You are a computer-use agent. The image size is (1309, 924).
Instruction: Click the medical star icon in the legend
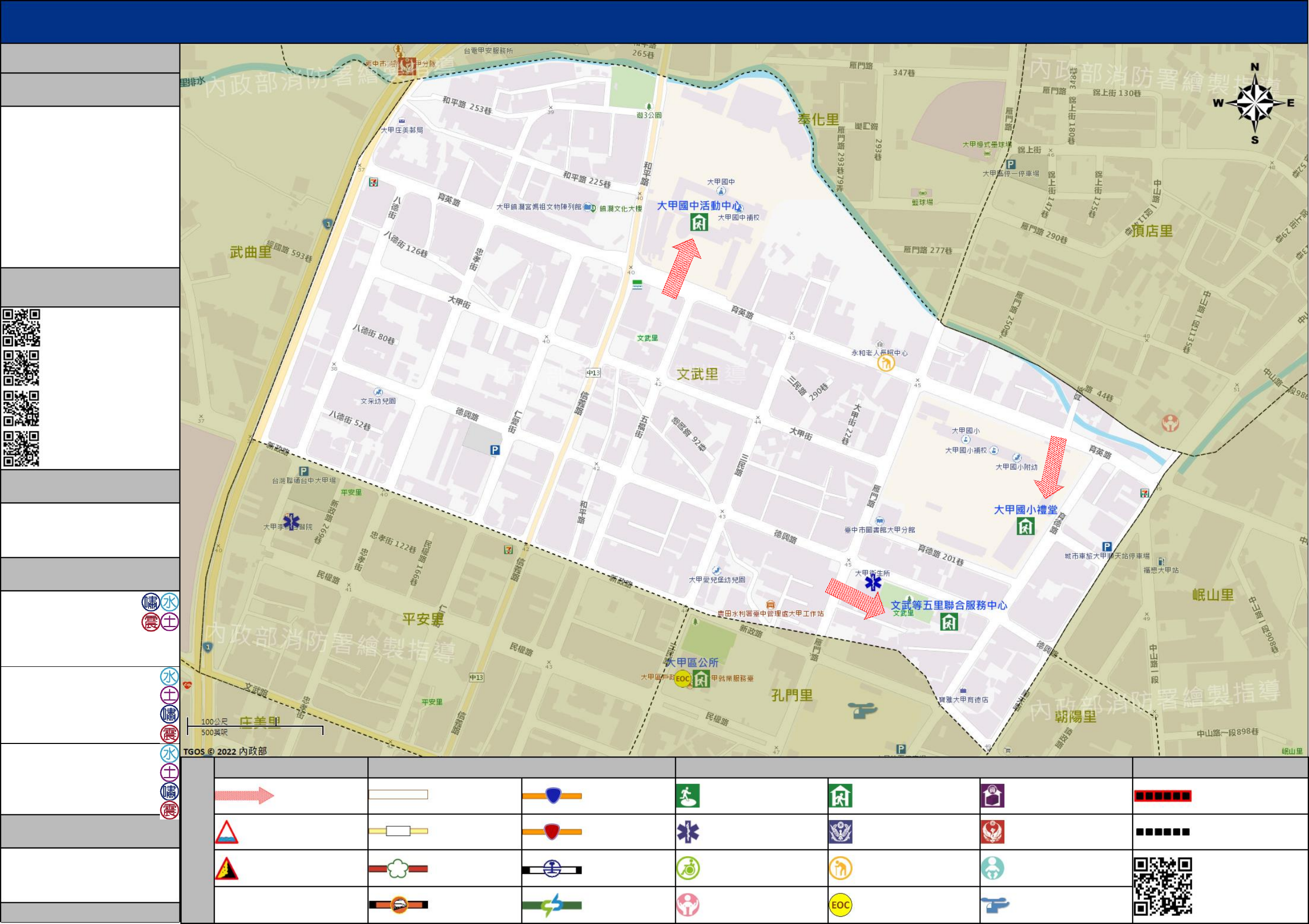pyautogui.click(x=688, y=832)
